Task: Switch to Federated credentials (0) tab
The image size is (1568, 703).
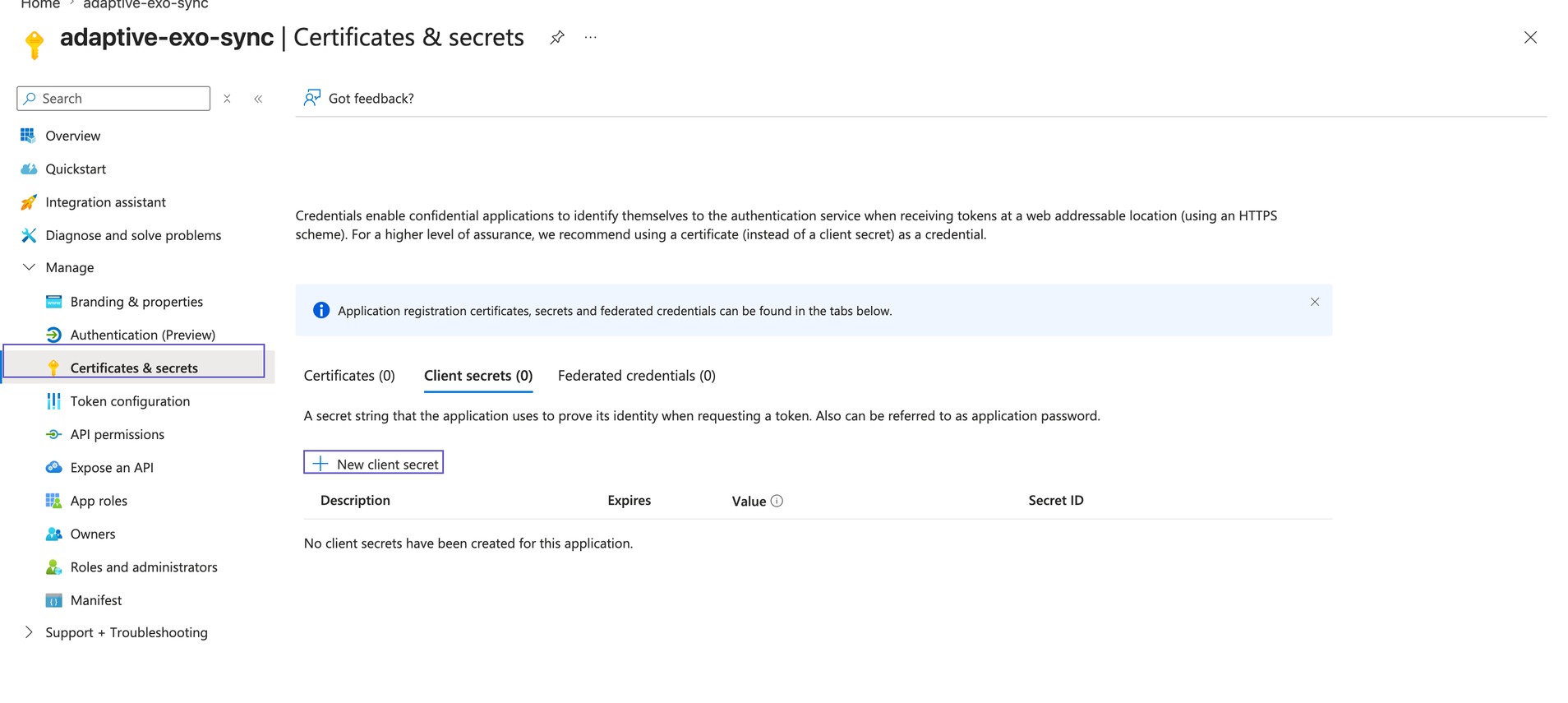Action: pyautogui.click(x=636, y=376)
